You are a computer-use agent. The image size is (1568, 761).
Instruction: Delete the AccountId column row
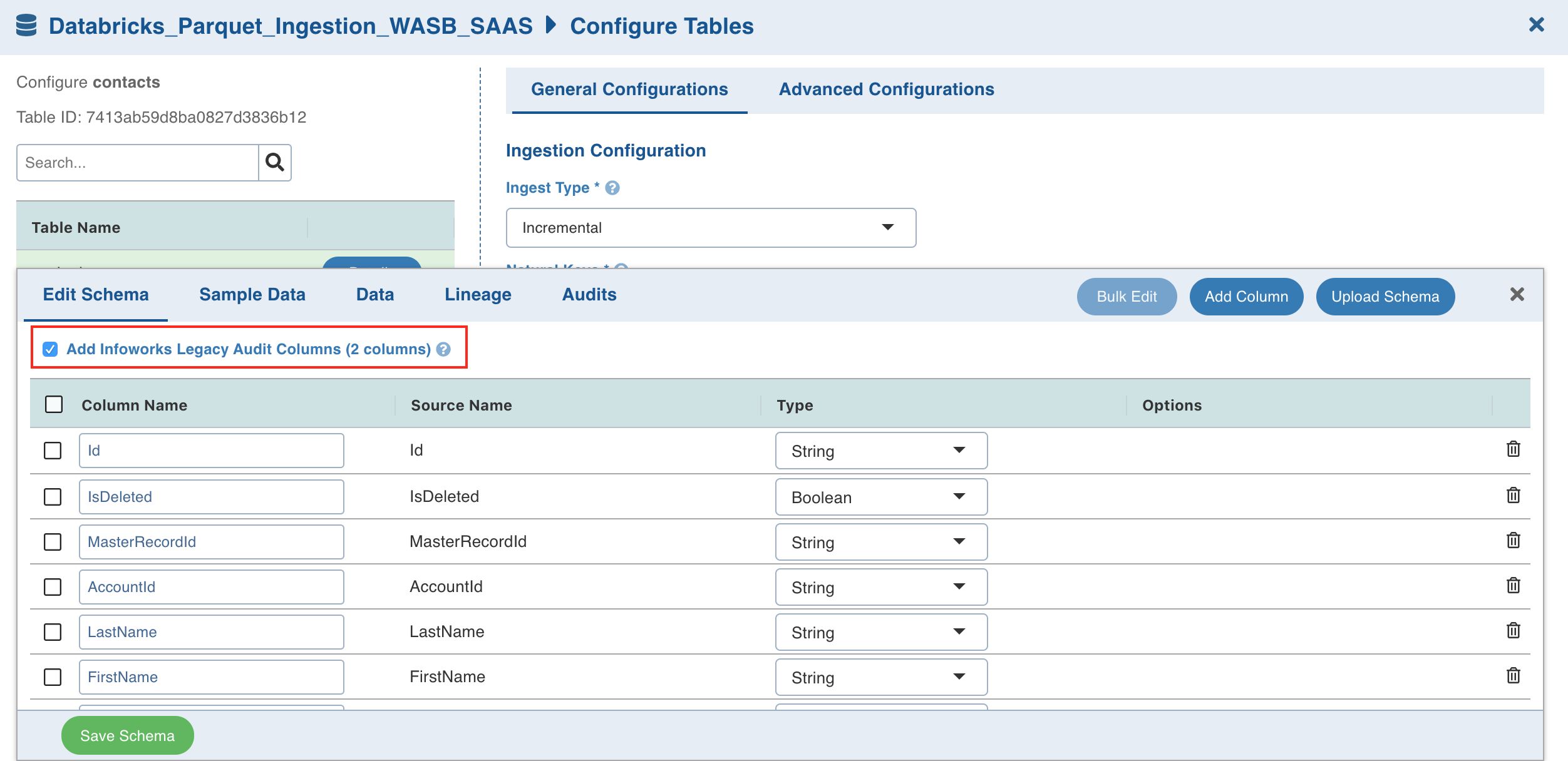click(1513, 586)
